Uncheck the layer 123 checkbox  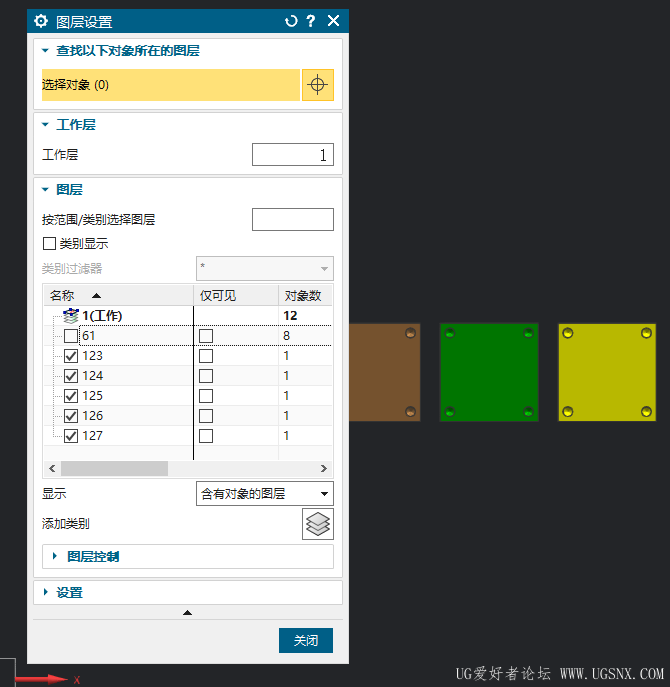click(x=71, y=356)
